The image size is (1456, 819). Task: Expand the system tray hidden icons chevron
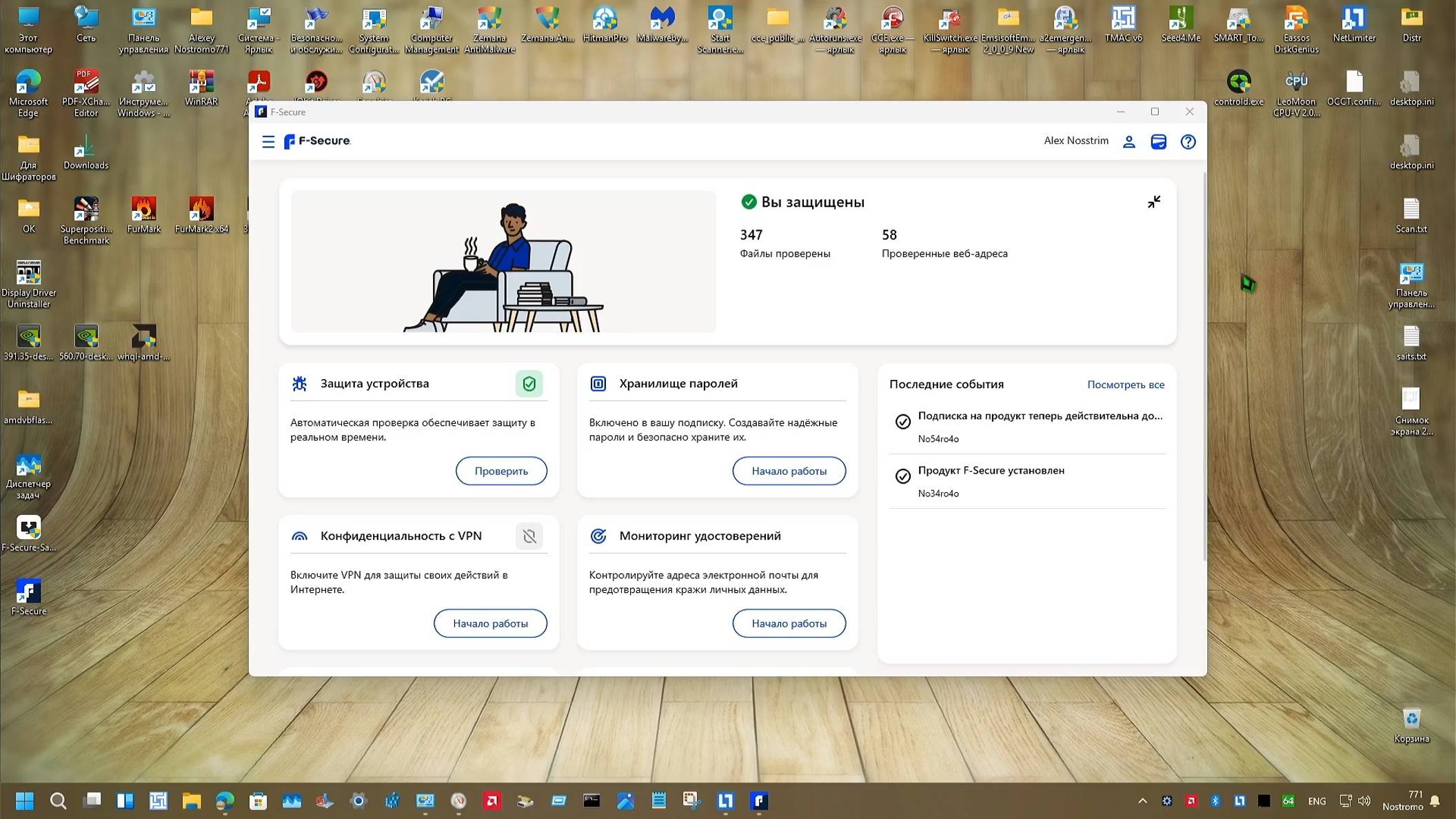tap(1142, 800)
